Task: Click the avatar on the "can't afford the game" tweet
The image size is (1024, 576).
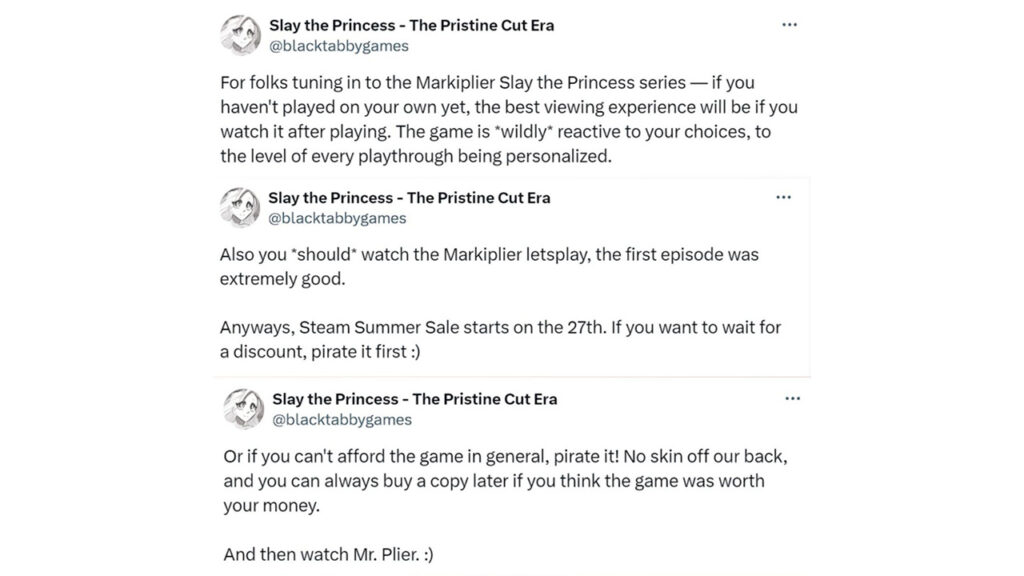Action: tap(243, 409)
